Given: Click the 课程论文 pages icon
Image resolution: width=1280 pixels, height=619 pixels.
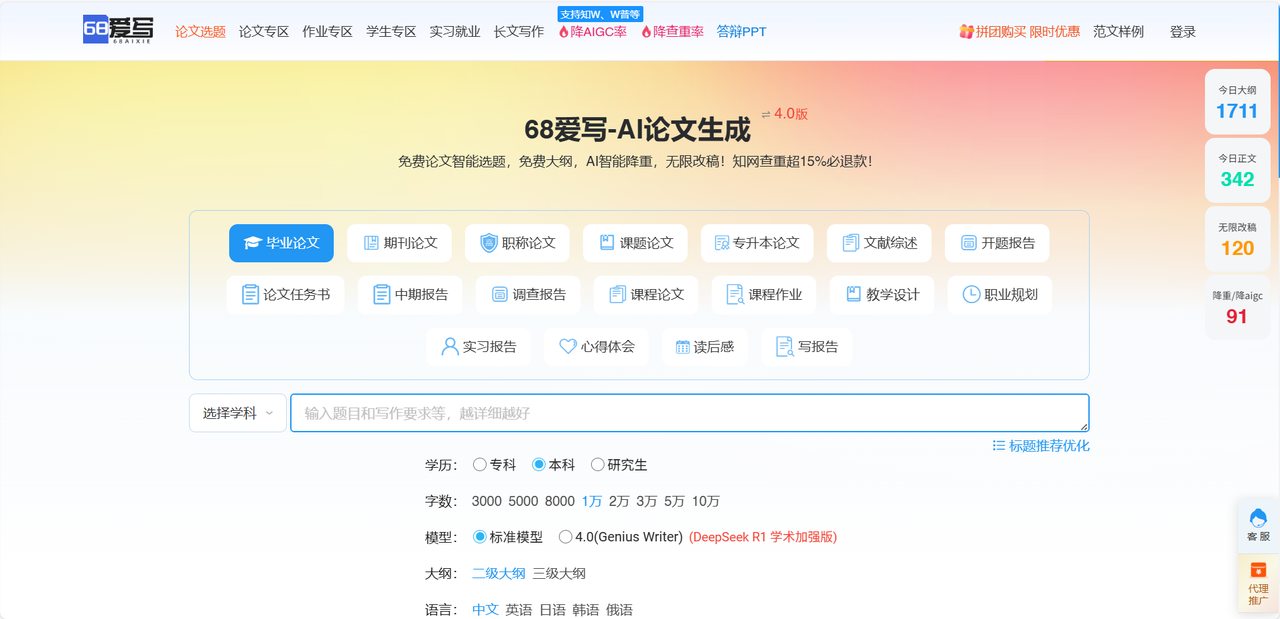Looking at the screenshot, I should pos(617,295).
